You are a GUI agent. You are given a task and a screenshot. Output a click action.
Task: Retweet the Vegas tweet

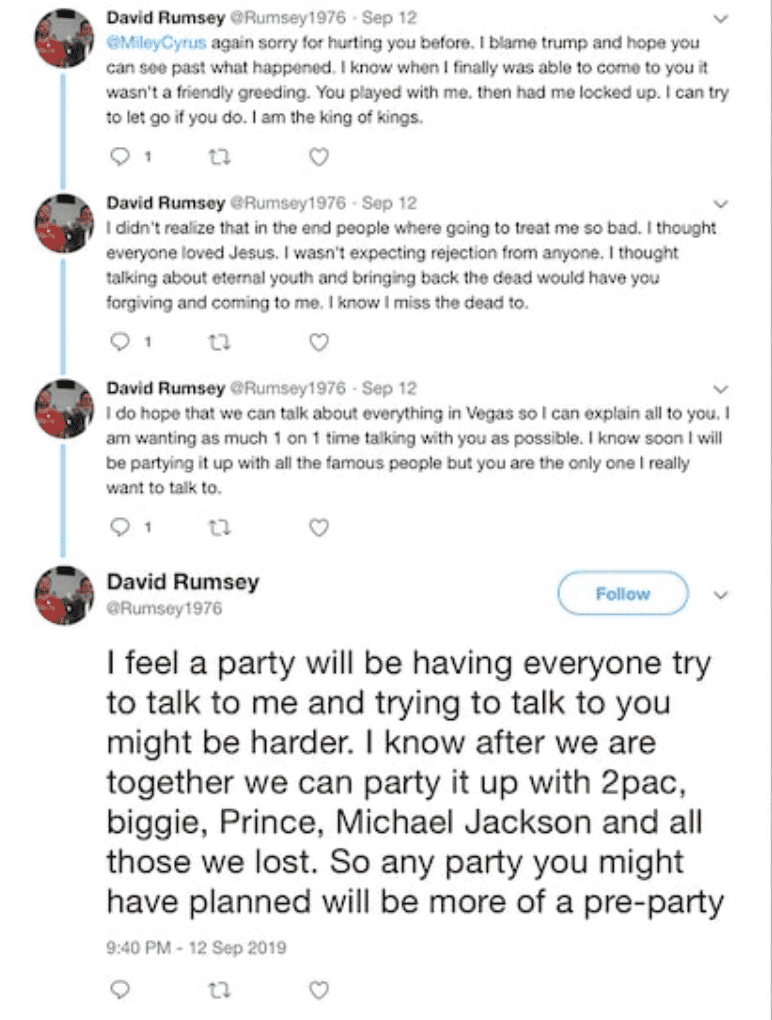click(x=219, y=527)
